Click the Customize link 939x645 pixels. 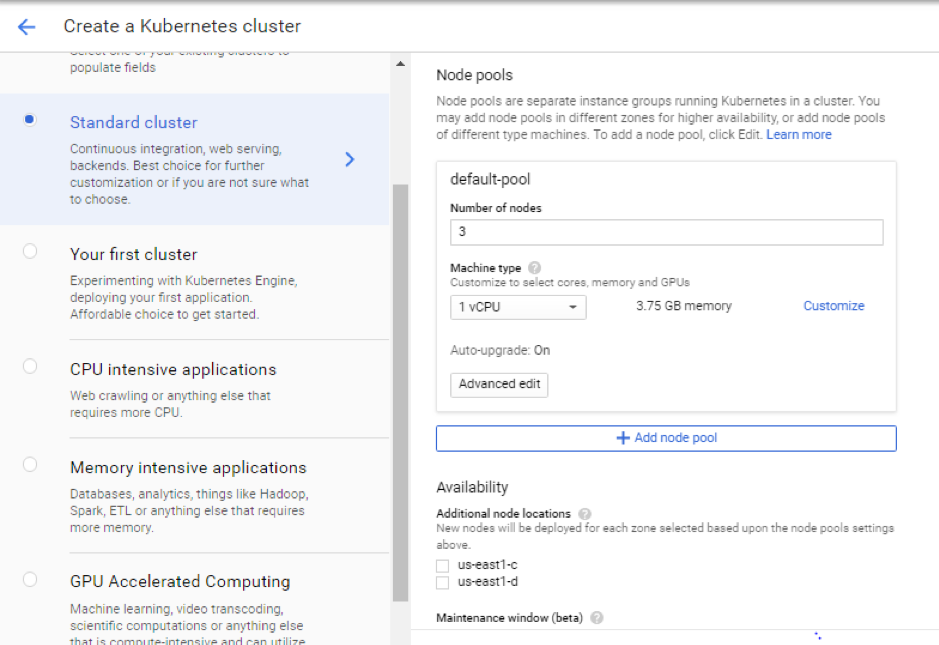(x=833, y=306)
